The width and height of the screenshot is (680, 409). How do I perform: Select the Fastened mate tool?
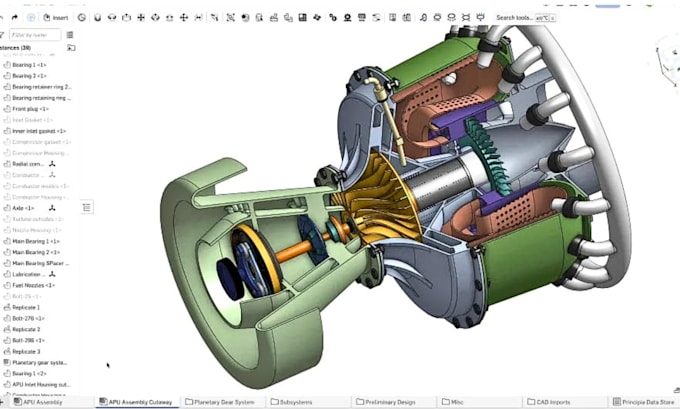click(x=98, y=17)
